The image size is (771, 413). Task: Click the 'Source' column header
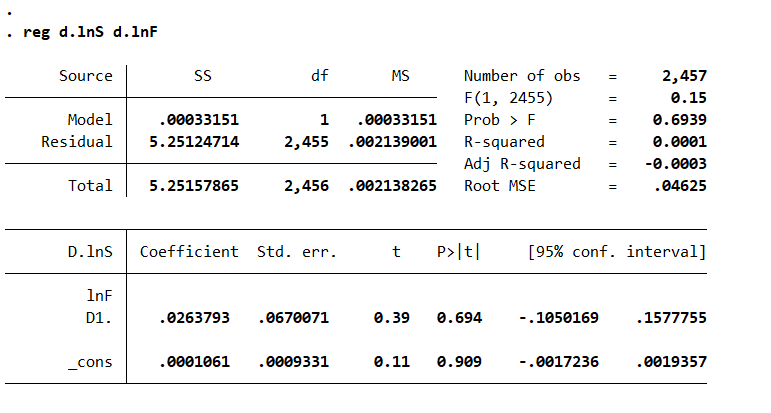click(85, 76)
